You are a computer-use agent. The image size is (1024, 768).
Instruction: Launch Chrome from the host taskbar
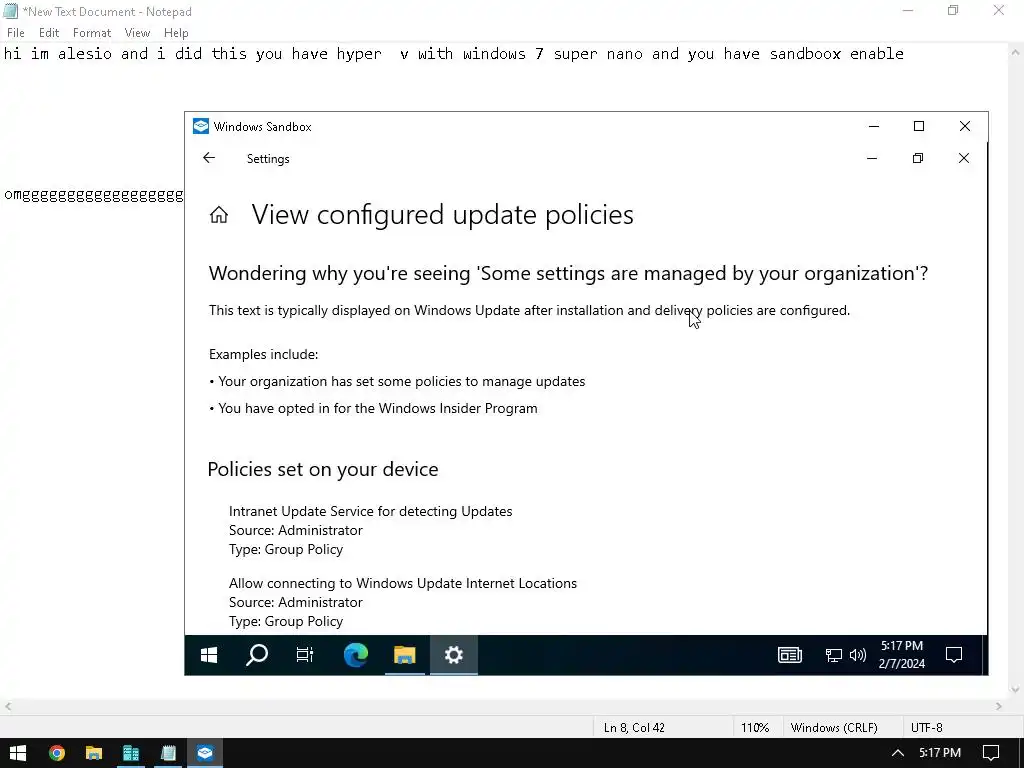coord(57,753)
